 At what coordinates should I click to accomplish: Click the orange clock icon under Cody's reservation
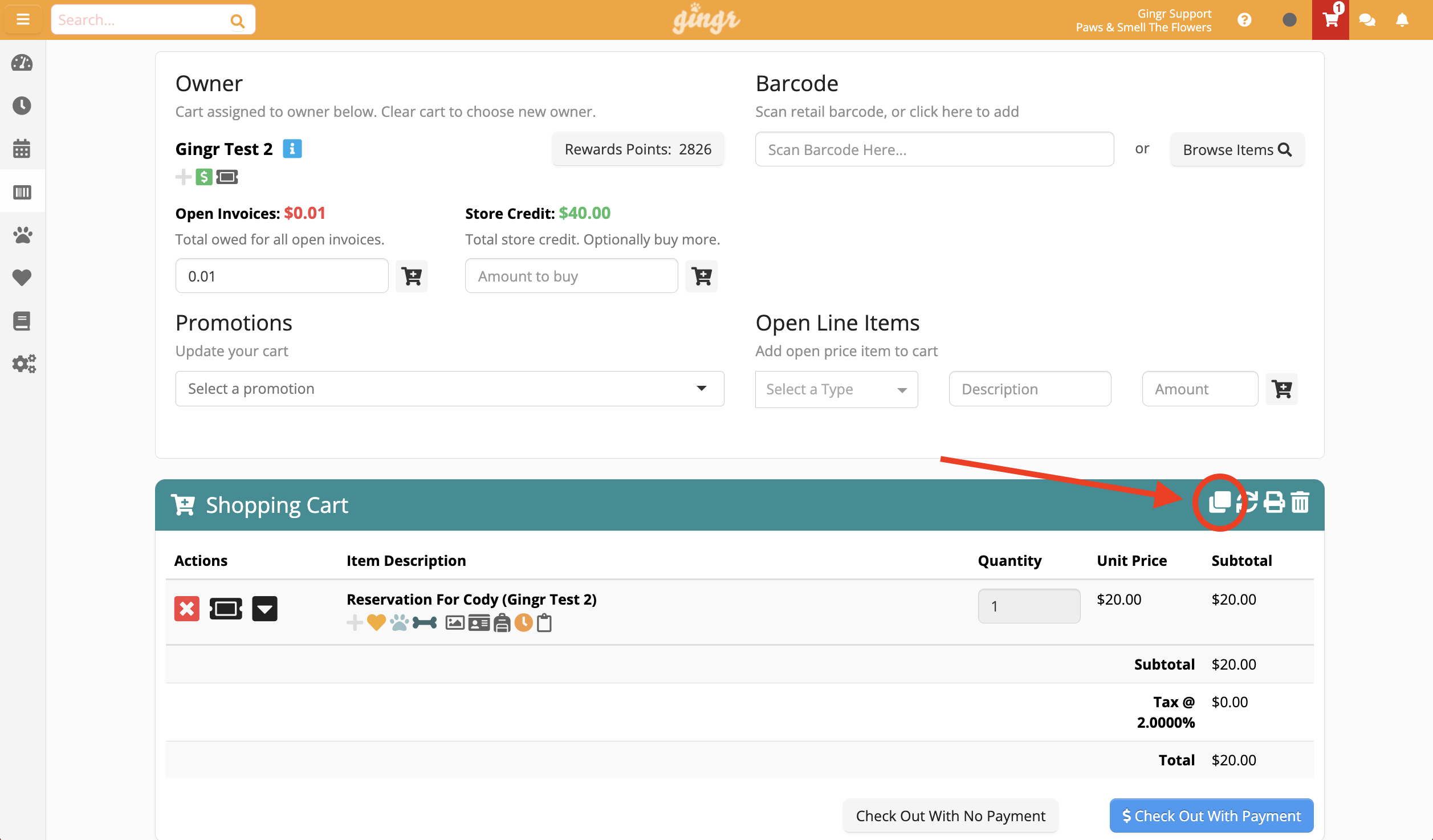pos(523,622)
